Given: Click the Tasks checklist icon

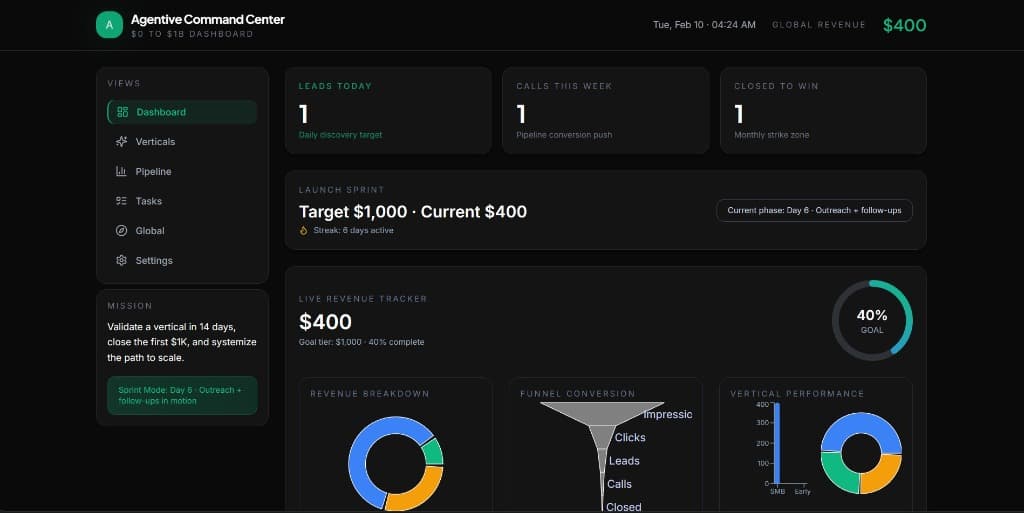Looking at the screenshot, I should tap(121, 201).
